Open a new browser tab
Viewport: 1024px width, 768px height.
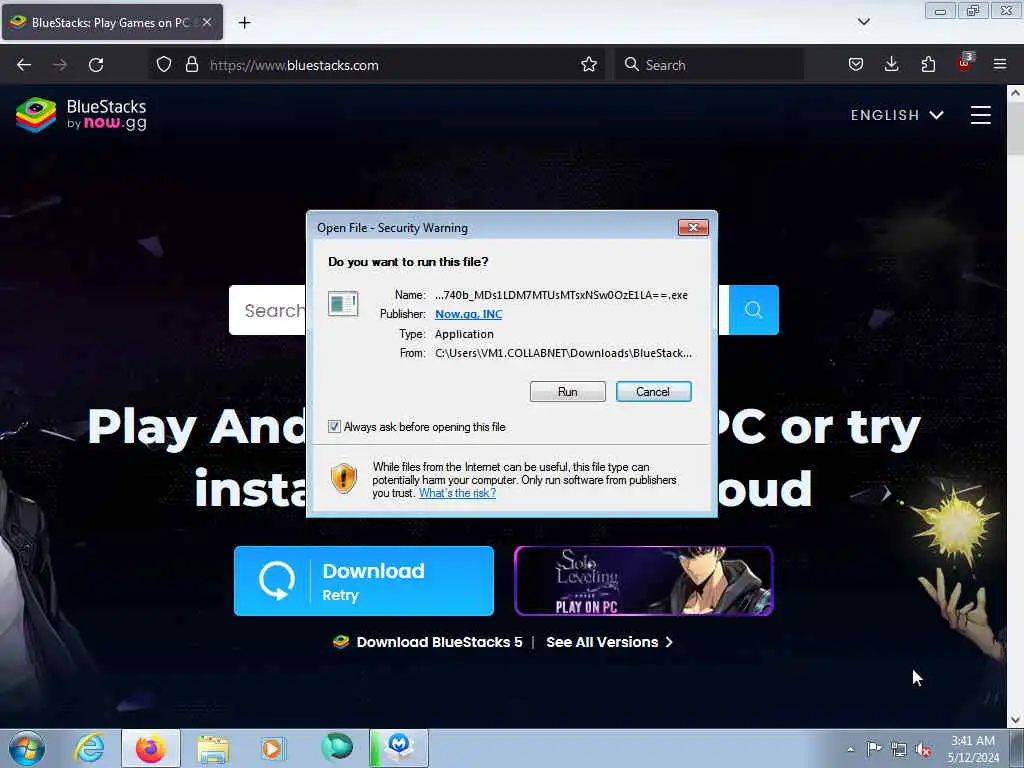[x=244, y=23]
